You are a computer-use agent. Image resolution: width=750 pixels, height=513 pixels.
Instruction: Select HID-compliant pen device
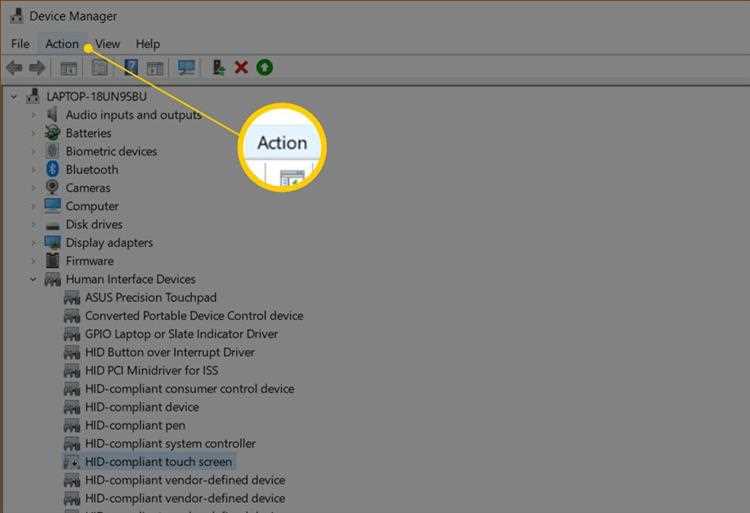click(135, 425)
